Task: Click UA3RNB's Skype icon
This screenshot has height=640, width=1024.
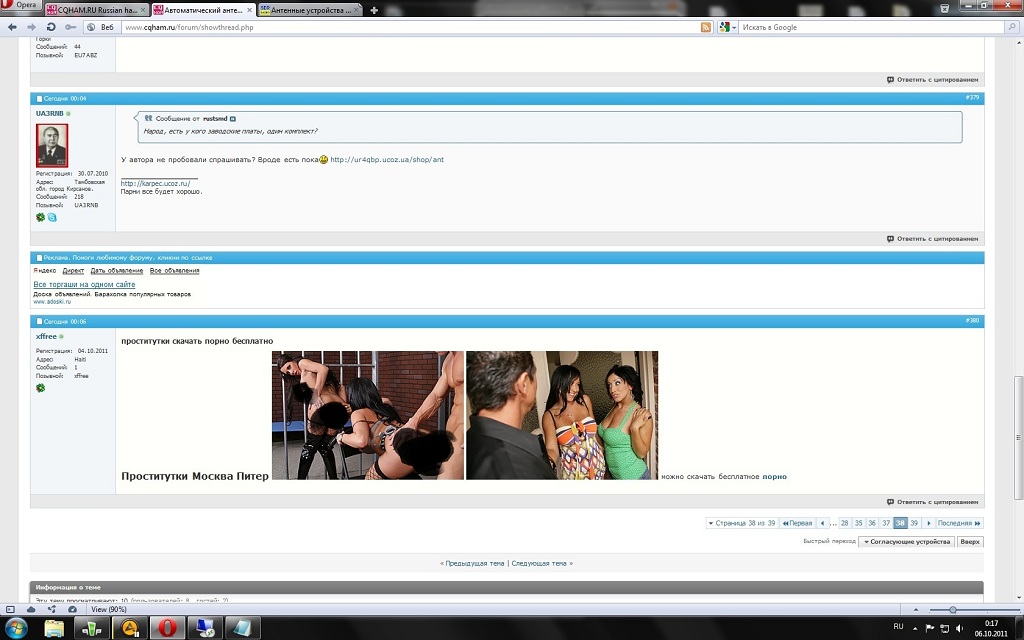Action: point(52,217)
